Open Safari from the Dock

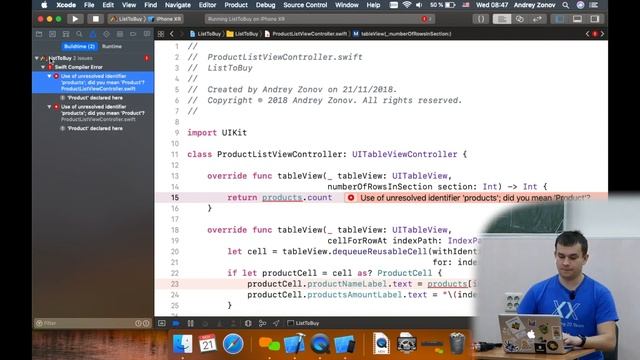click(233, 344)
